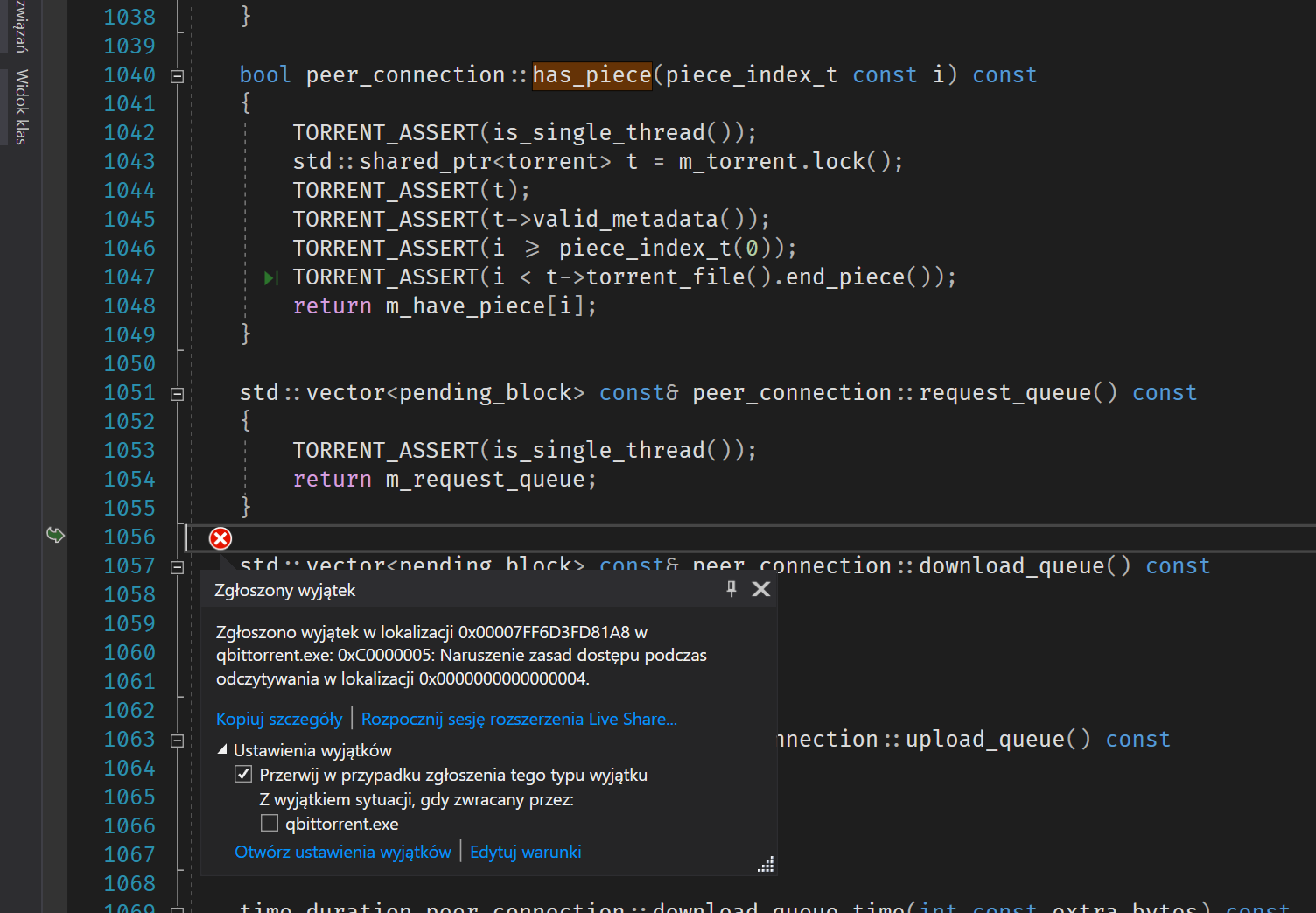Click the green execution arrow at line 1047
1316x913 pixels.
pyautogui.click(x=270, y=277)
